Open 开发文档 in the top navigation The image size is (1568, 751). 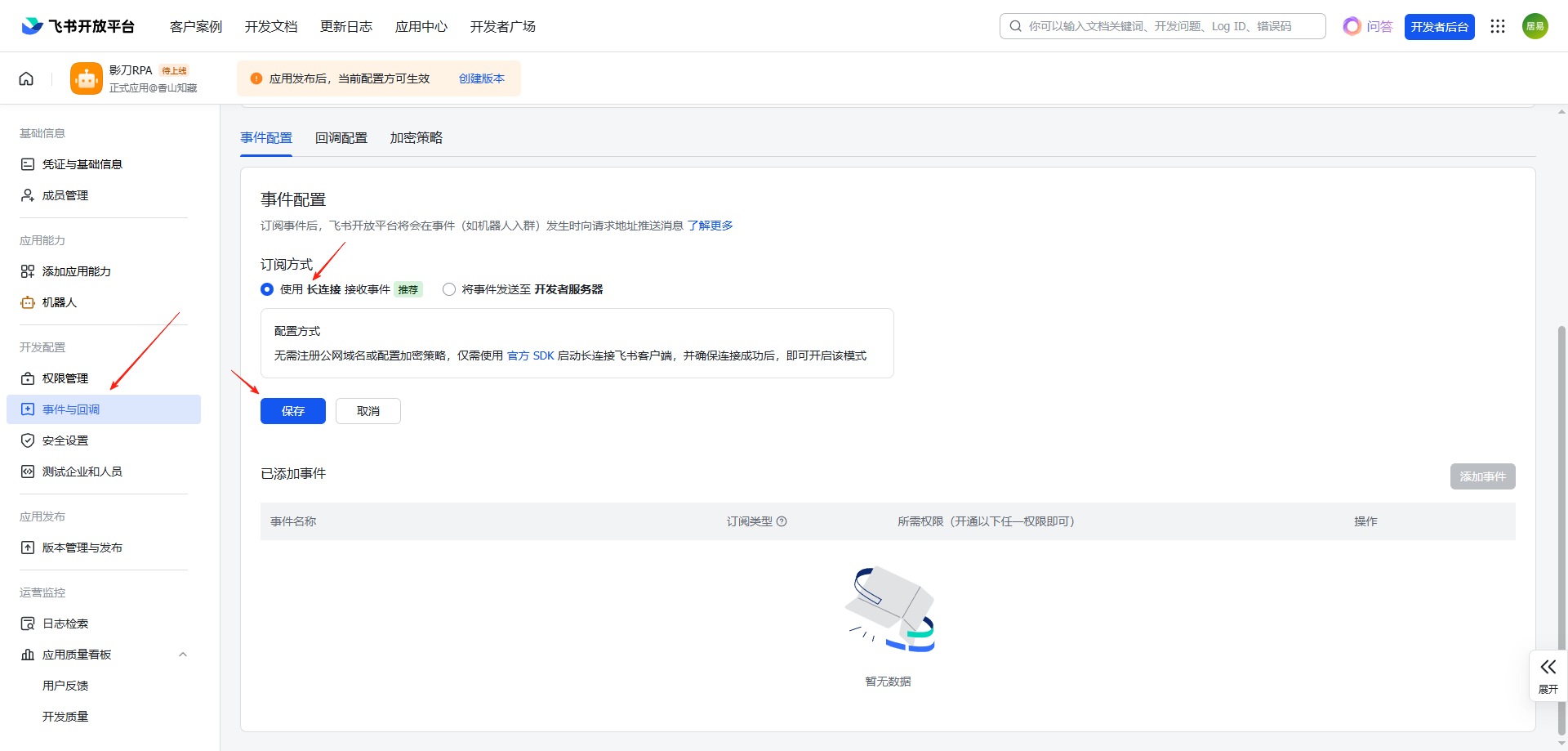click(x=271, y=26)
